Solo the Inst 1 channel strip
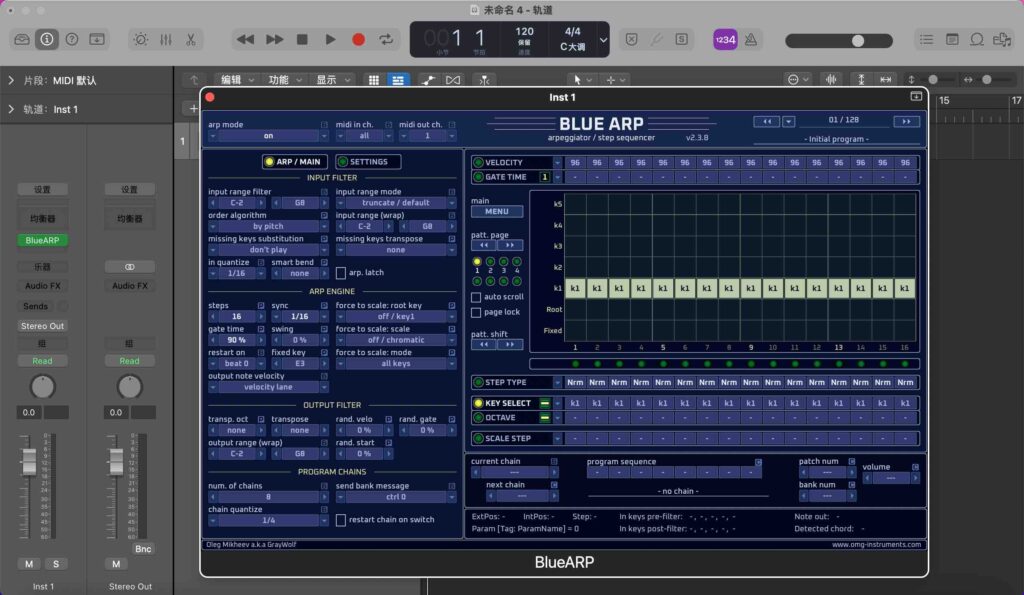The image size is (1024, 595). pyautogui.click(x=56, y=564)
